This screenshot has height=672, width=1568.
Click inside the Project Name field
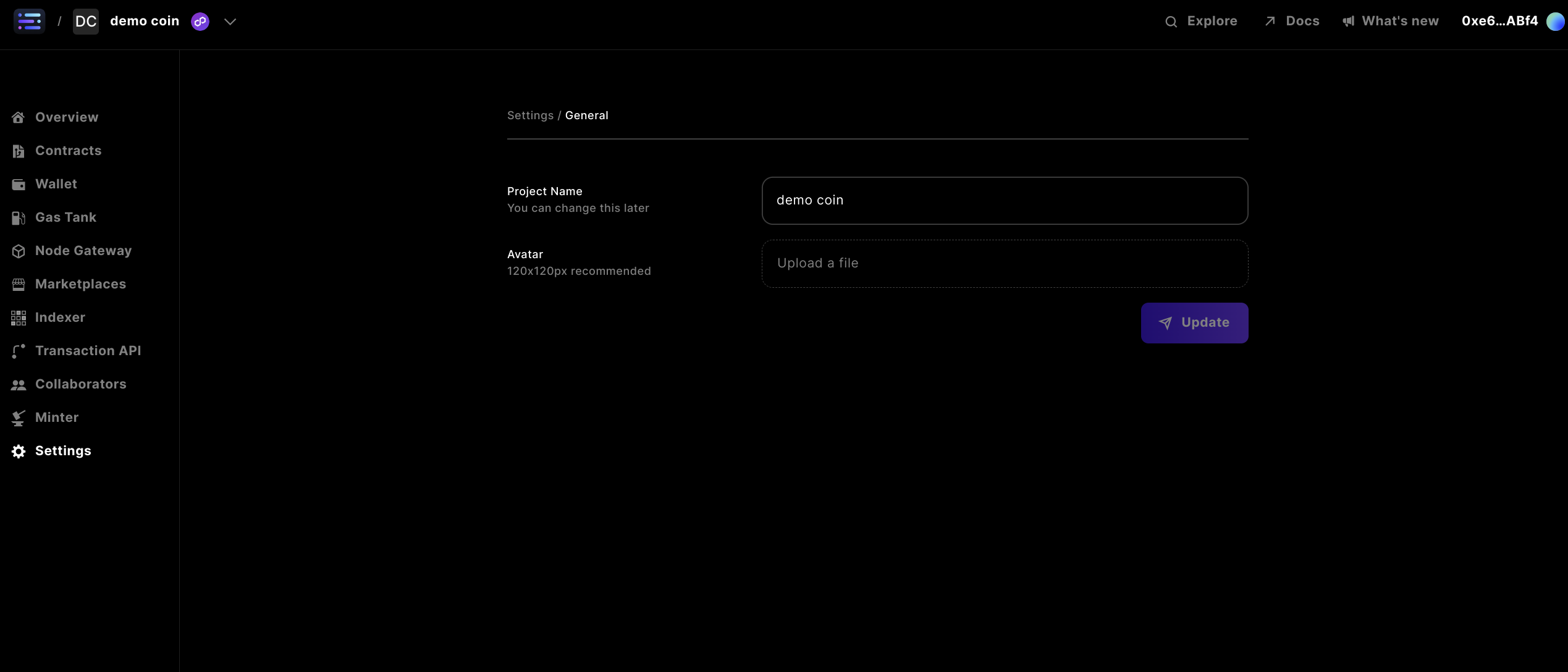[1004, 200]
